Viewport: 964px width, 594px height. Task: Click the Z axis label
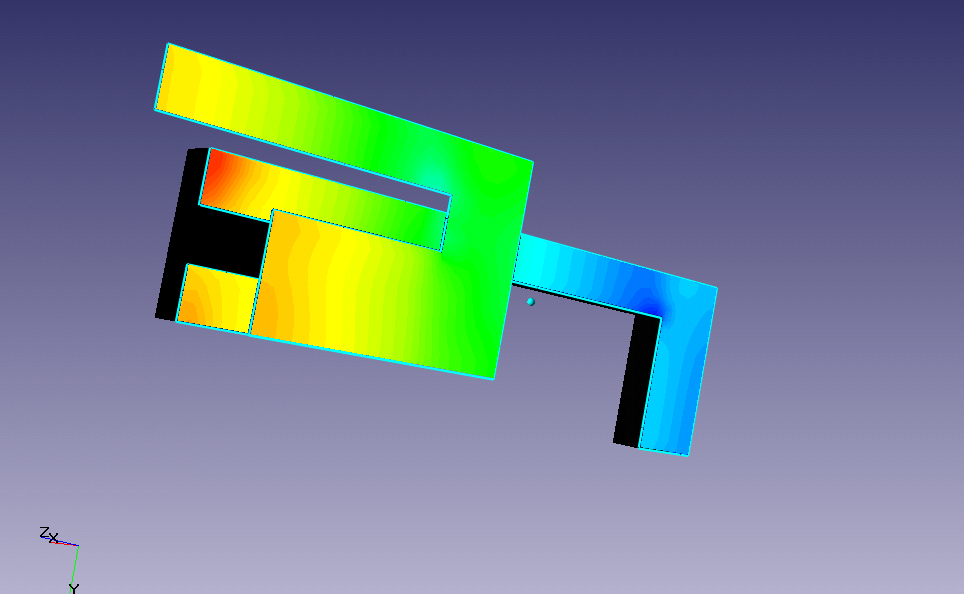(x=43, y=532)
